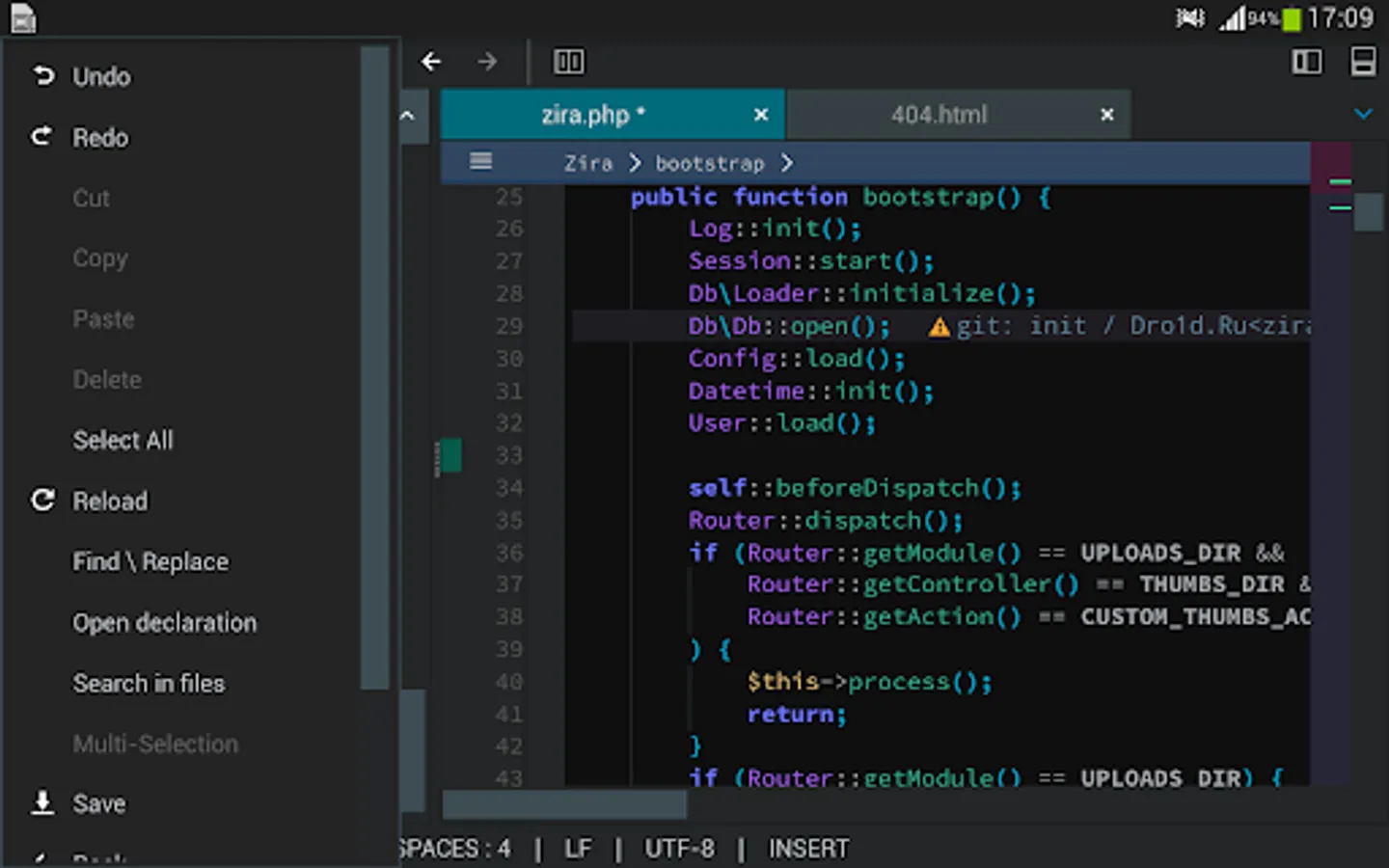This screenshot has width=1389, height=868.
Task: Open the hamburger menu in breadcrumb bar
Action: 480,161
